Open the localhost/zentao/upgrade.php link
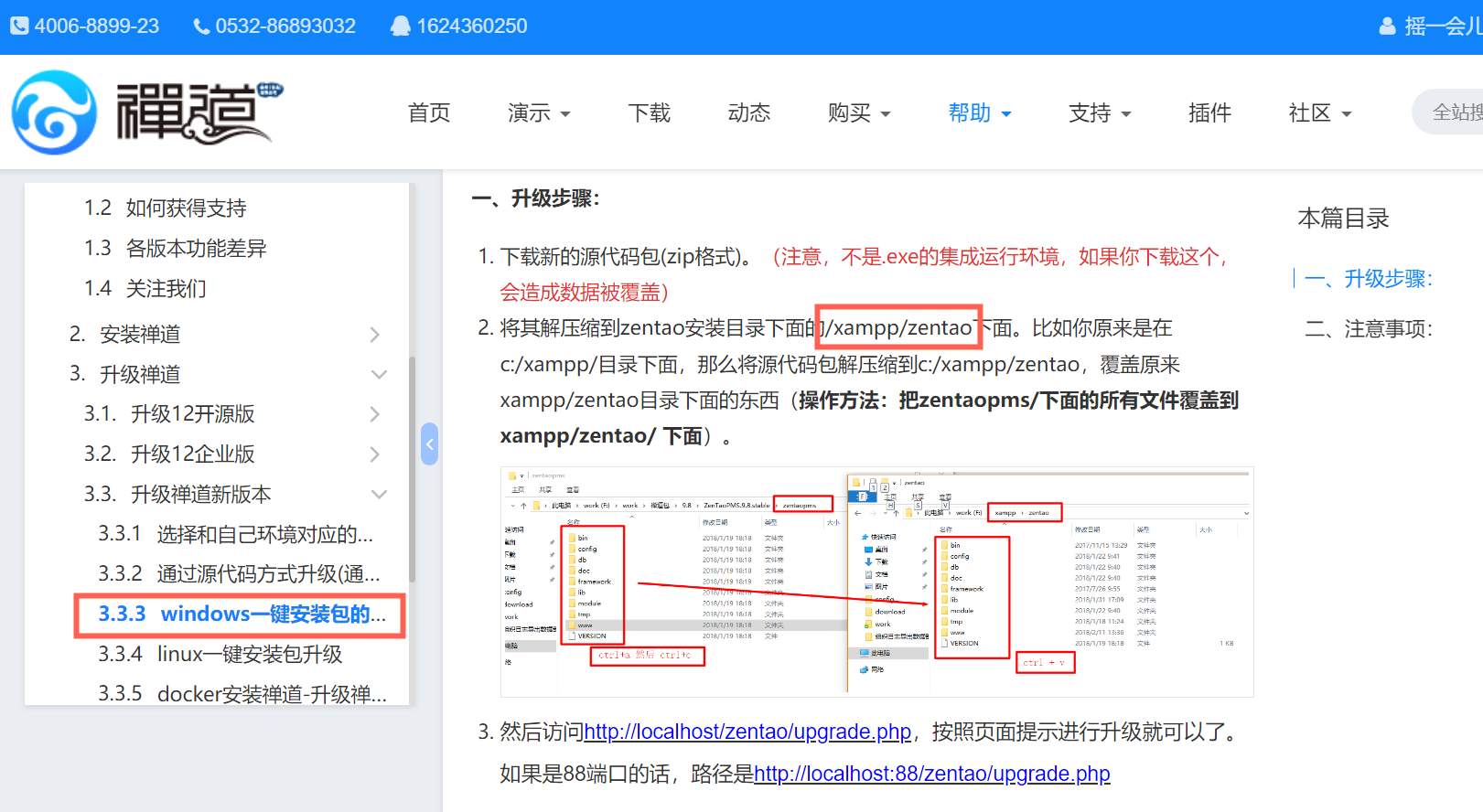The width and height of the screenshot is (1483, 812). point(747,732)
